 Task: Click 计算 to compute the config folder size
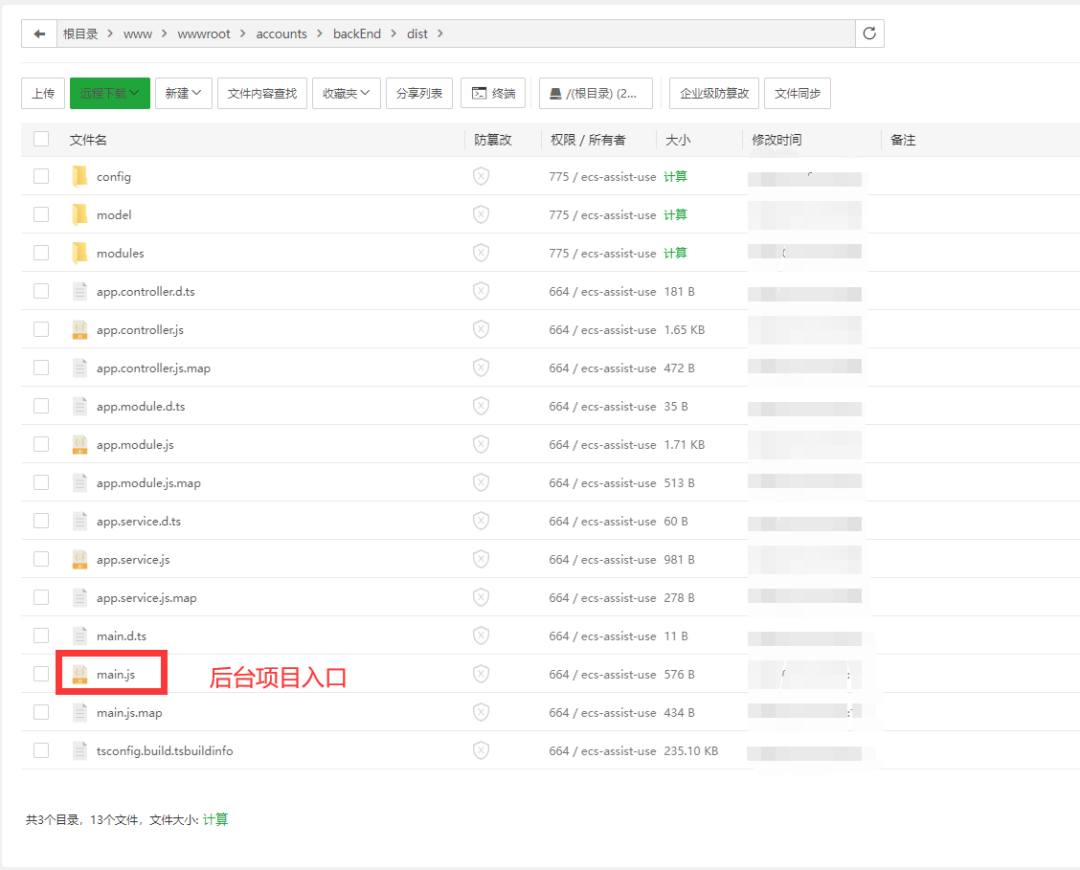click(676, 176)
